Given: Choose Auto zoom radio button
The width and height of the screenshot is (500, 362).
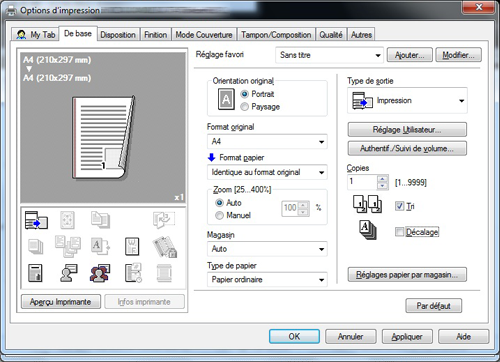Looking at the screenshot, I should click(x=219, y=203).
